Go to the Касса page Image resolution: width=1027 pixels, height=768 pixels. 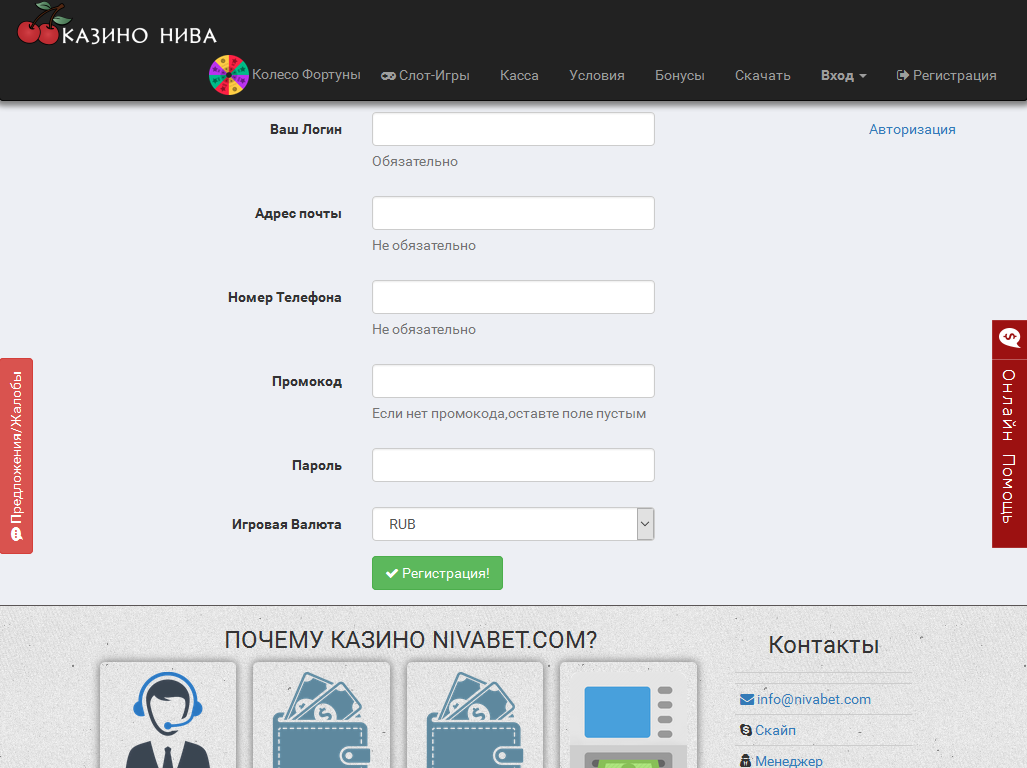[519, 75]
